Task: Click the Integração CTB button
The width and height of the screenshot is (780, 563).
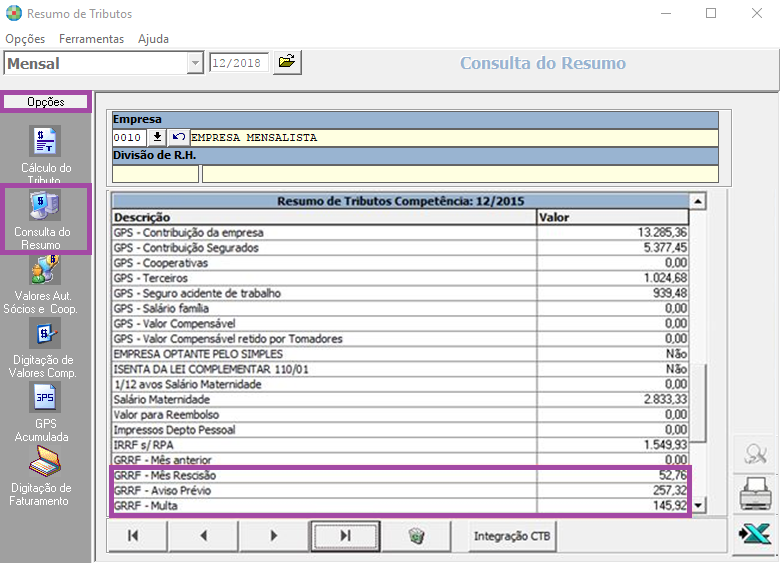Action: click(512, 536)
